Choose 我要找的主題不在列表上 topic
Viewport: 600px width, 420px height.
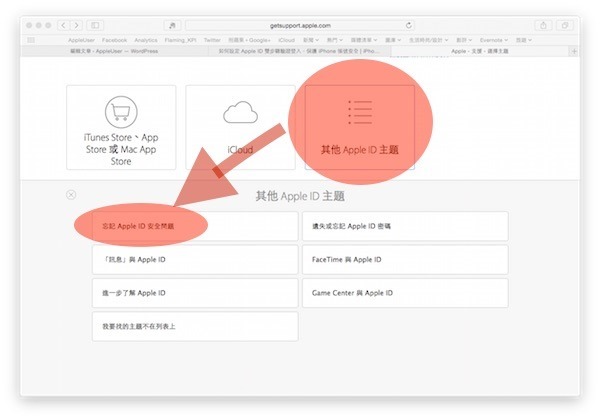(x=195, y=326)
